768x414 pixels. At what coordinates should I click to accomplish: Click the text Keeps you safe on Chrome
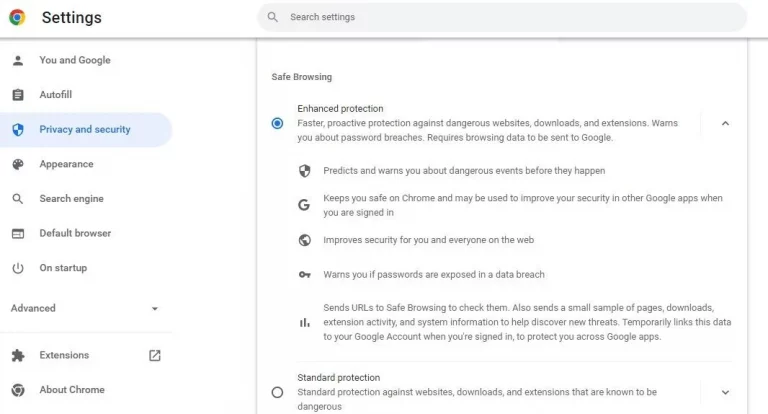[x=523, y=205]
